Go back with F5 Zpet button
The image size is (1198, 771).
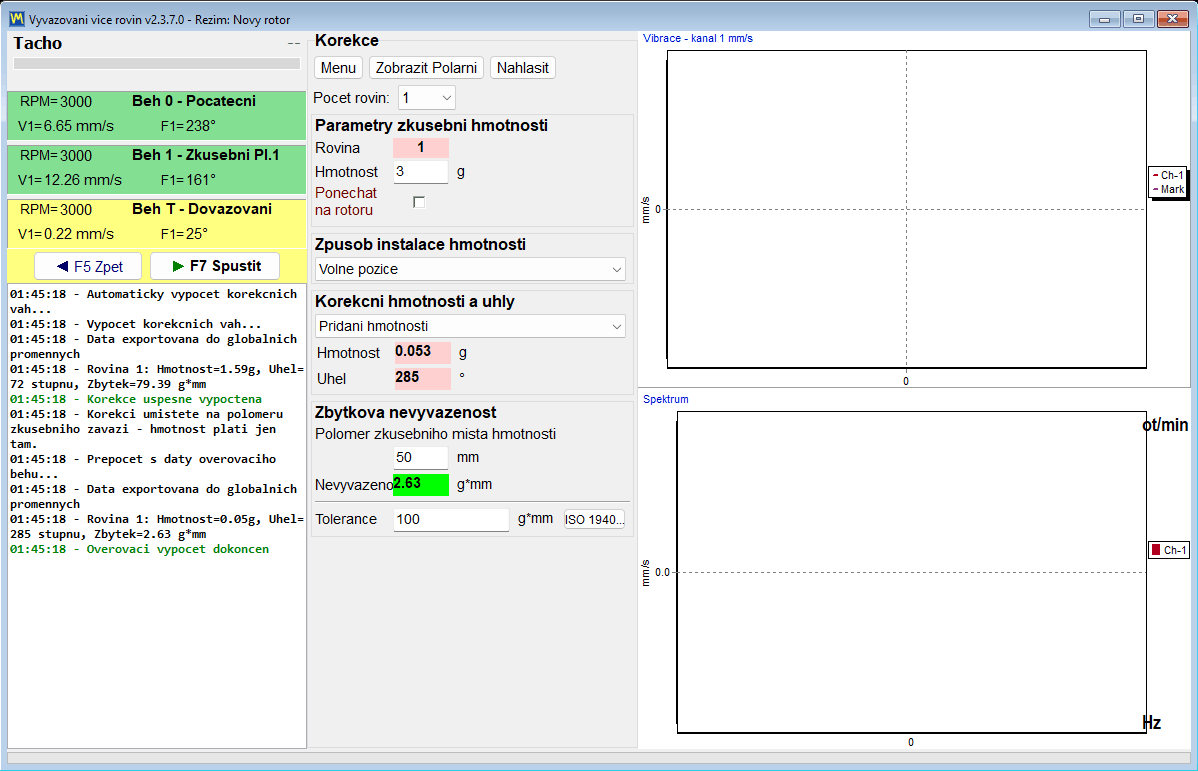pos(88,267)
